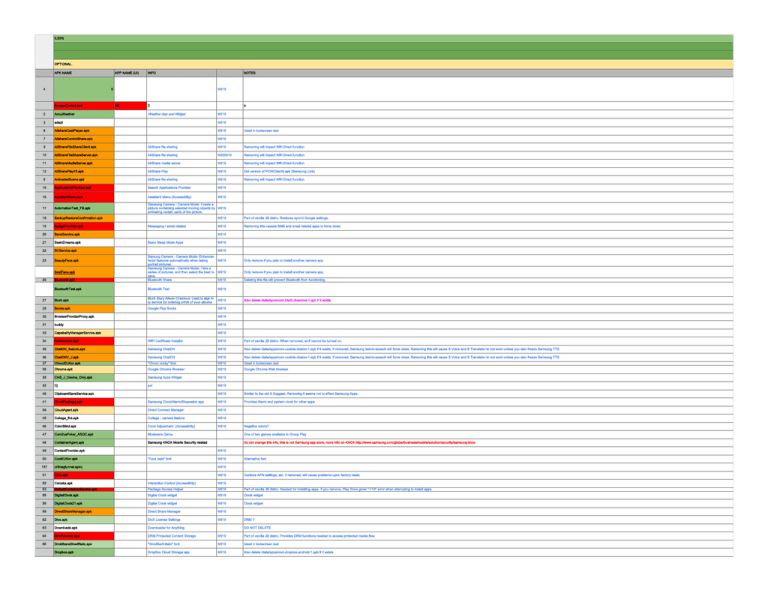Click the 'Assistant Menu (Accessibility)' info cell
The width and height of the screenshot is (768, 593).
click(x=181, y=197)
